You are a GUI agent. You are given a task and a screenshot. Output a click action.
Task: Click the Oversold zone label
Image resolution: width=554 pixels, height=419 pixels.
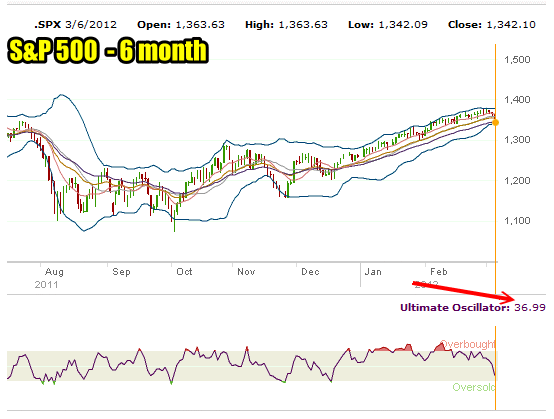(474, 387)
